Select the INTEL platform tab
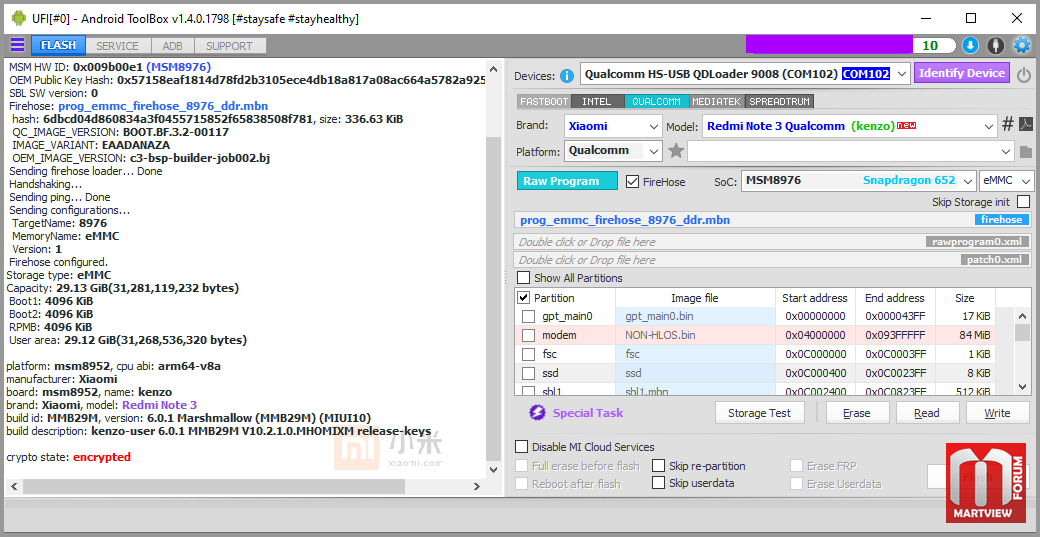The height and width of the screenshot is (537, 1040). 597,101
